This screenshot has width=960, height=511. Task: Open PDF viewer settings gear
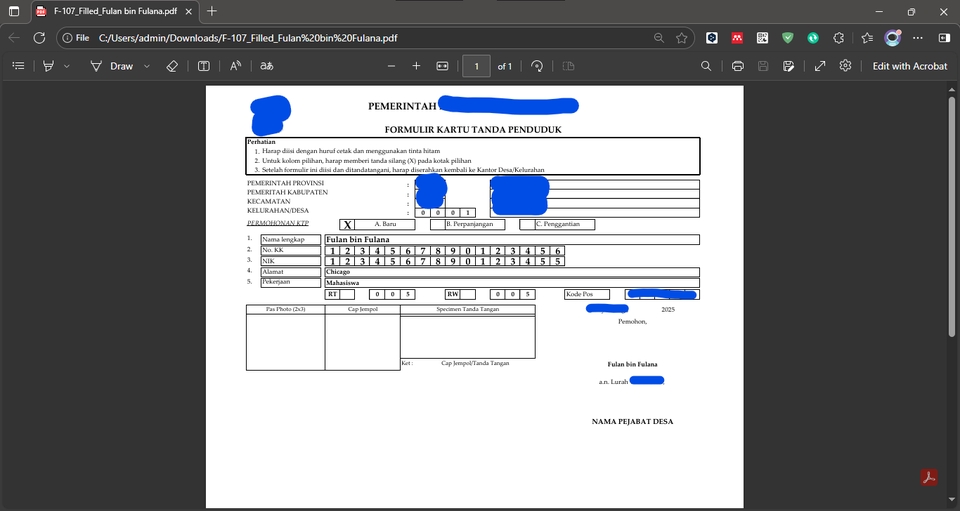(845, 66)
